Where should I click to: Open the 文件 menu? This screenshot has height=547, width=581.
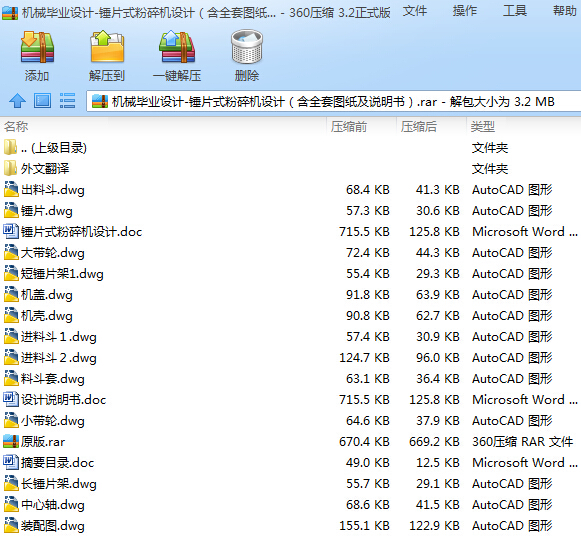click(x=415, y=11)
